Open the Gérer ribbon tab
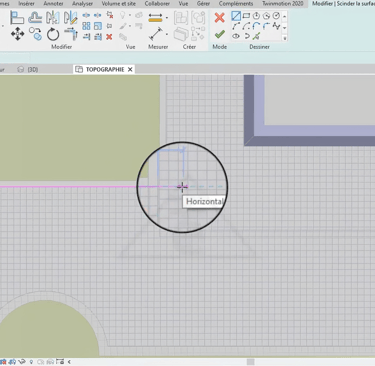Image resolution: width=375 pixels, height=366 pixels. [203, 4]
